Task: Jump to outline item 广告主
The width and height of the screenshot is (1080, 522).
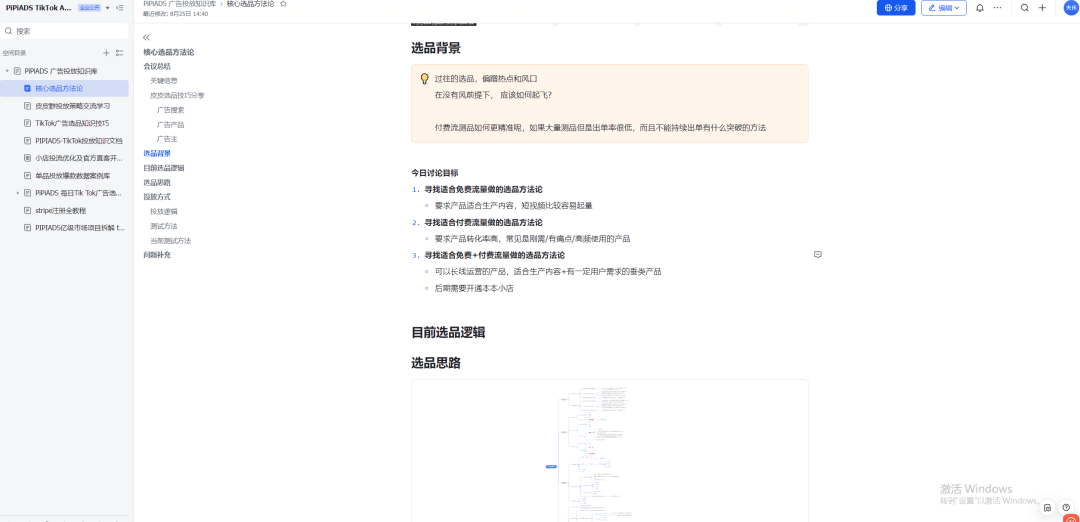Action: pos(167,139)
